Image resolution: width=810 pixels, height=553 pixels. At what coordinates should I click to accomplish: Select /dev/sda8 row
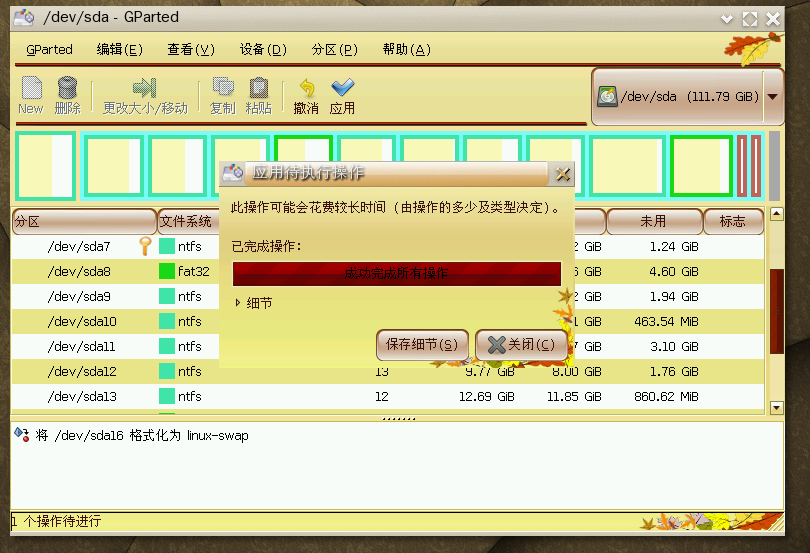coord(387,271)
